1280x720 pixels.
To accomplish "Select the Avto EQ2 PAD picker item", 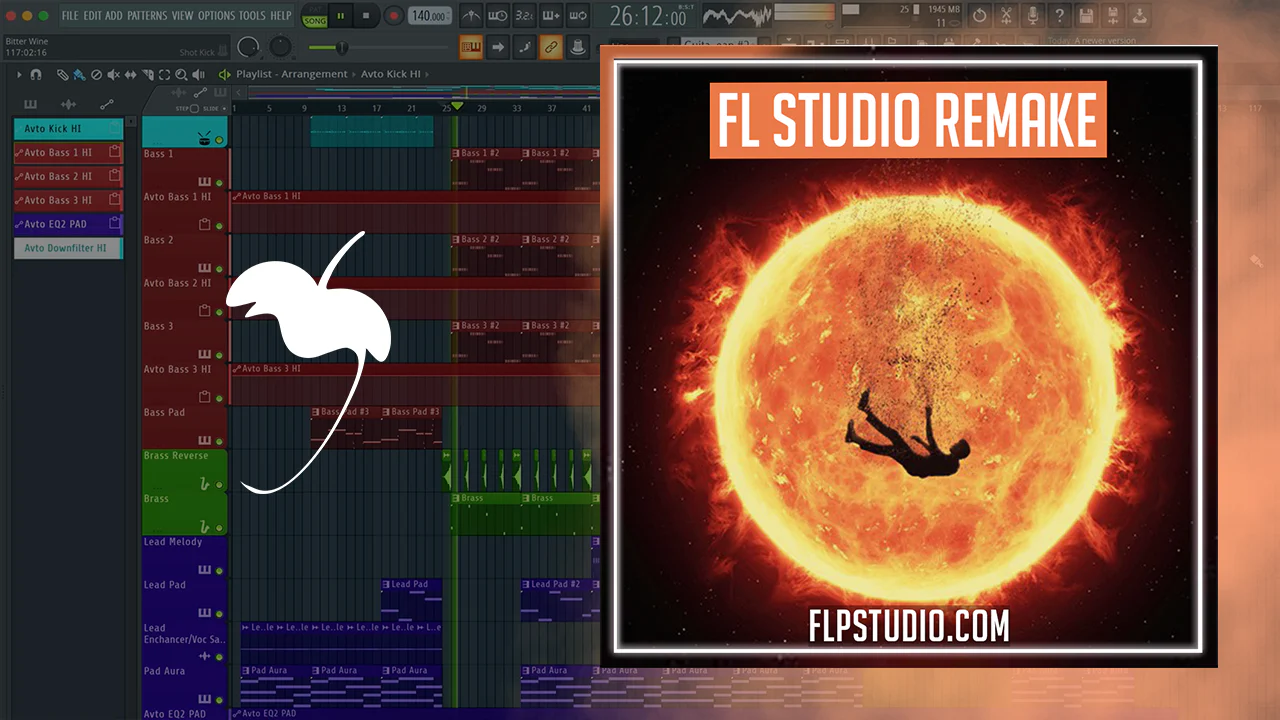I will [68, 225].
